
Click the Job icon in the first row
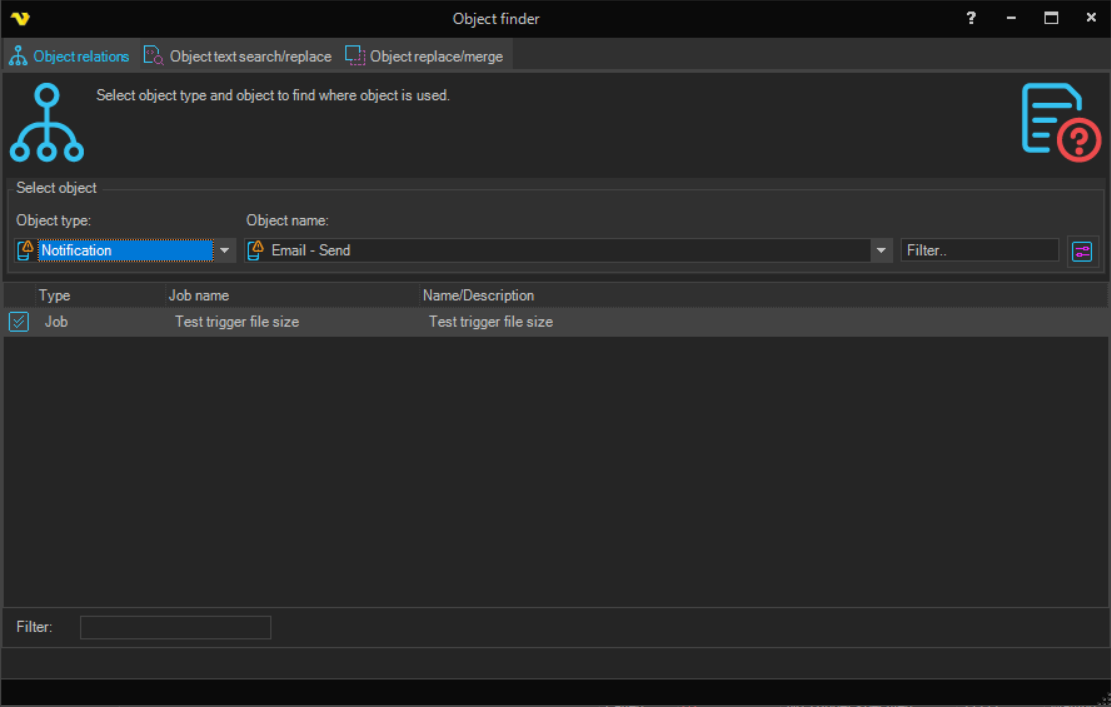[x=19, y=322]
